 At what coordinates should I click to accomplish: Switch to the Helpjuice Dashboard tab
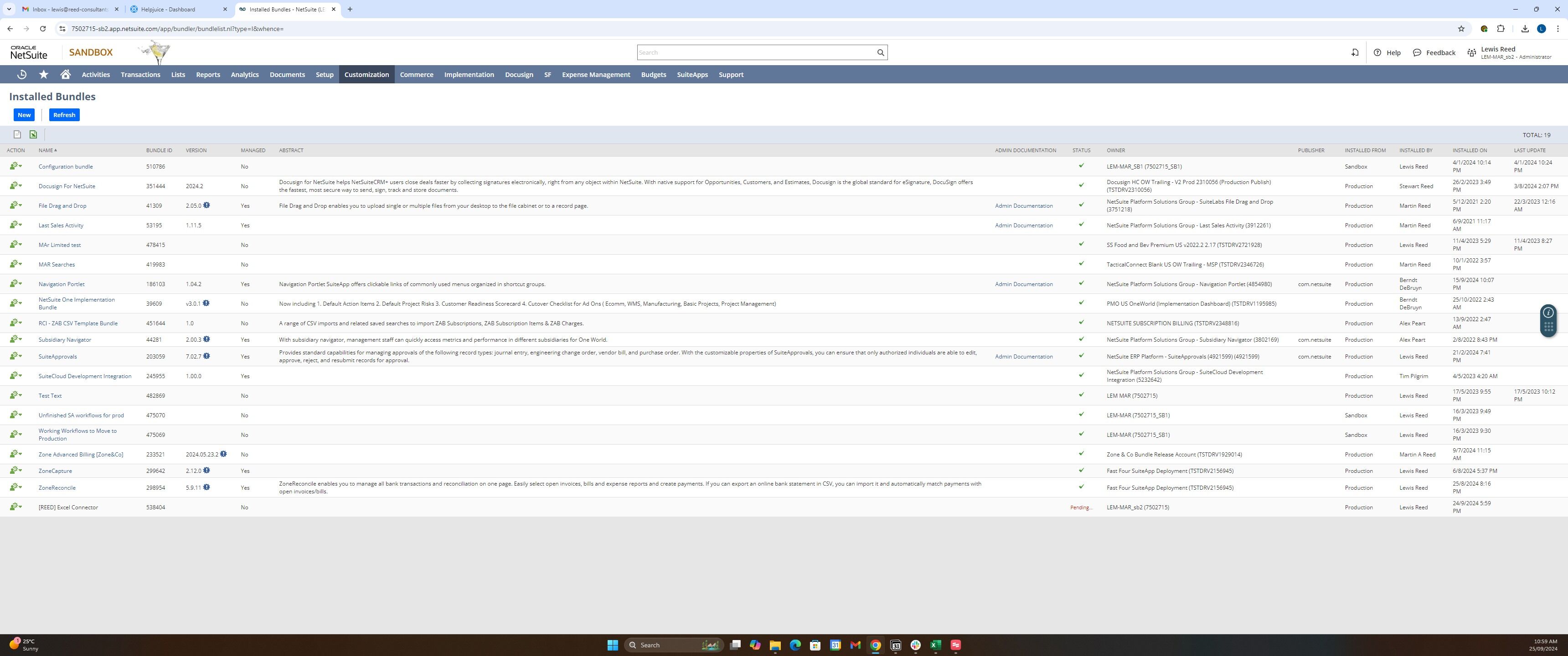click(174, 9)
